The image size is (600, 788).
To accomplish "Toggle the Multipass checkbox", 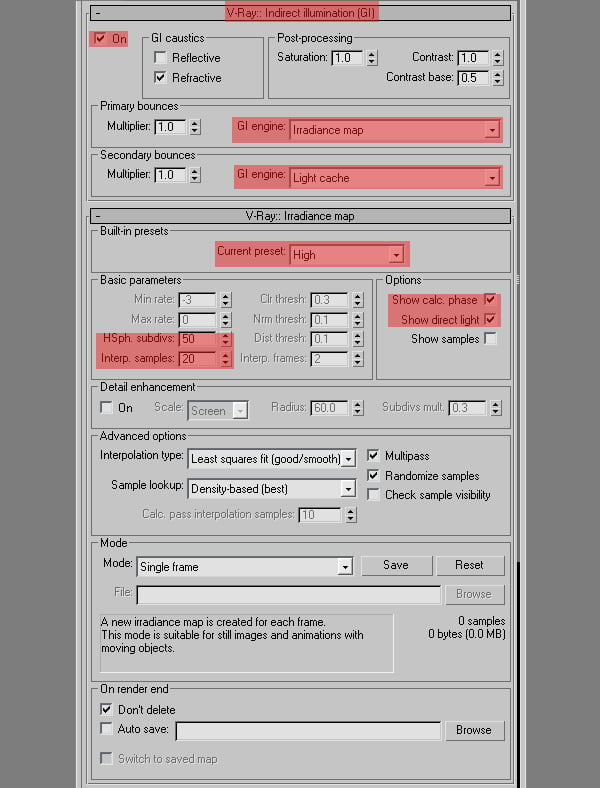I will [373, 456].
